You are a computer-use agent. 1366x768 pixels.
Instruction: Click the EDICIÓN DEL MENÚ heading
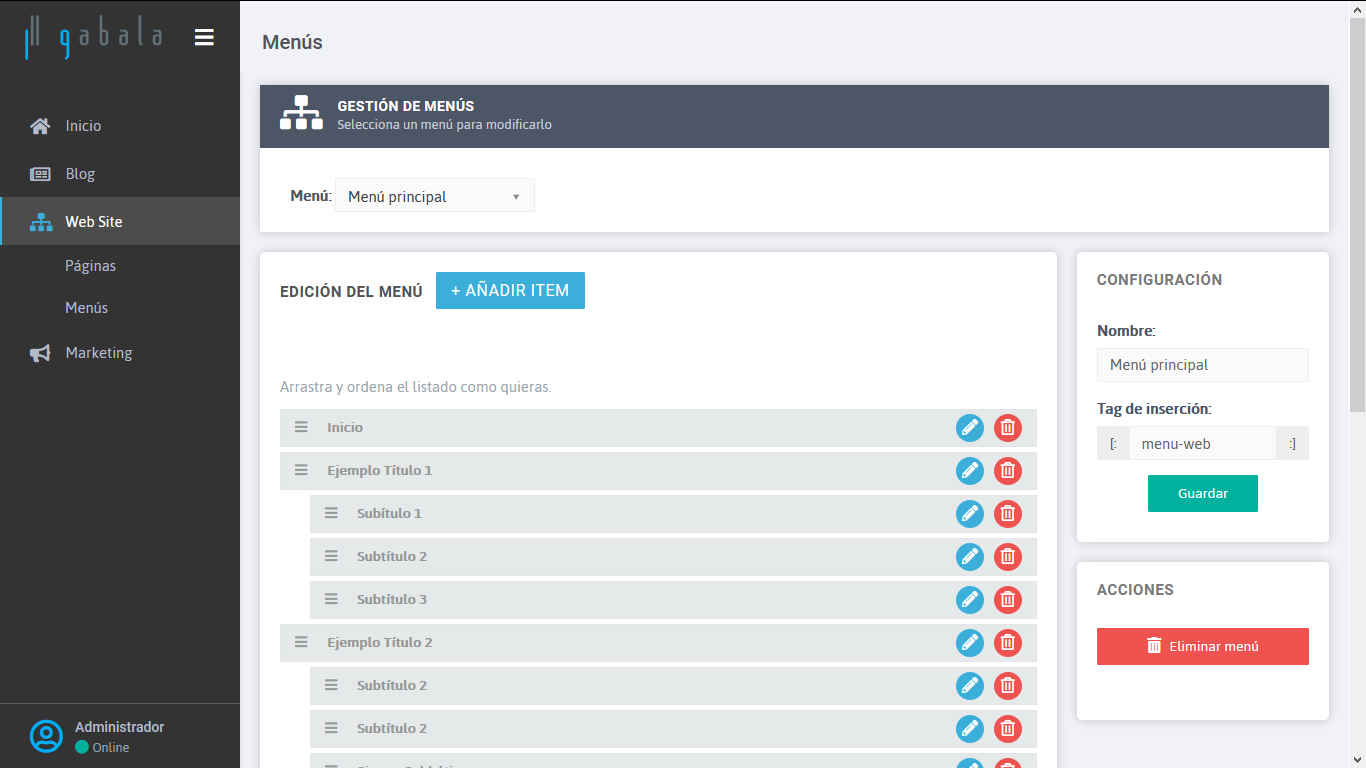point(351,292)
